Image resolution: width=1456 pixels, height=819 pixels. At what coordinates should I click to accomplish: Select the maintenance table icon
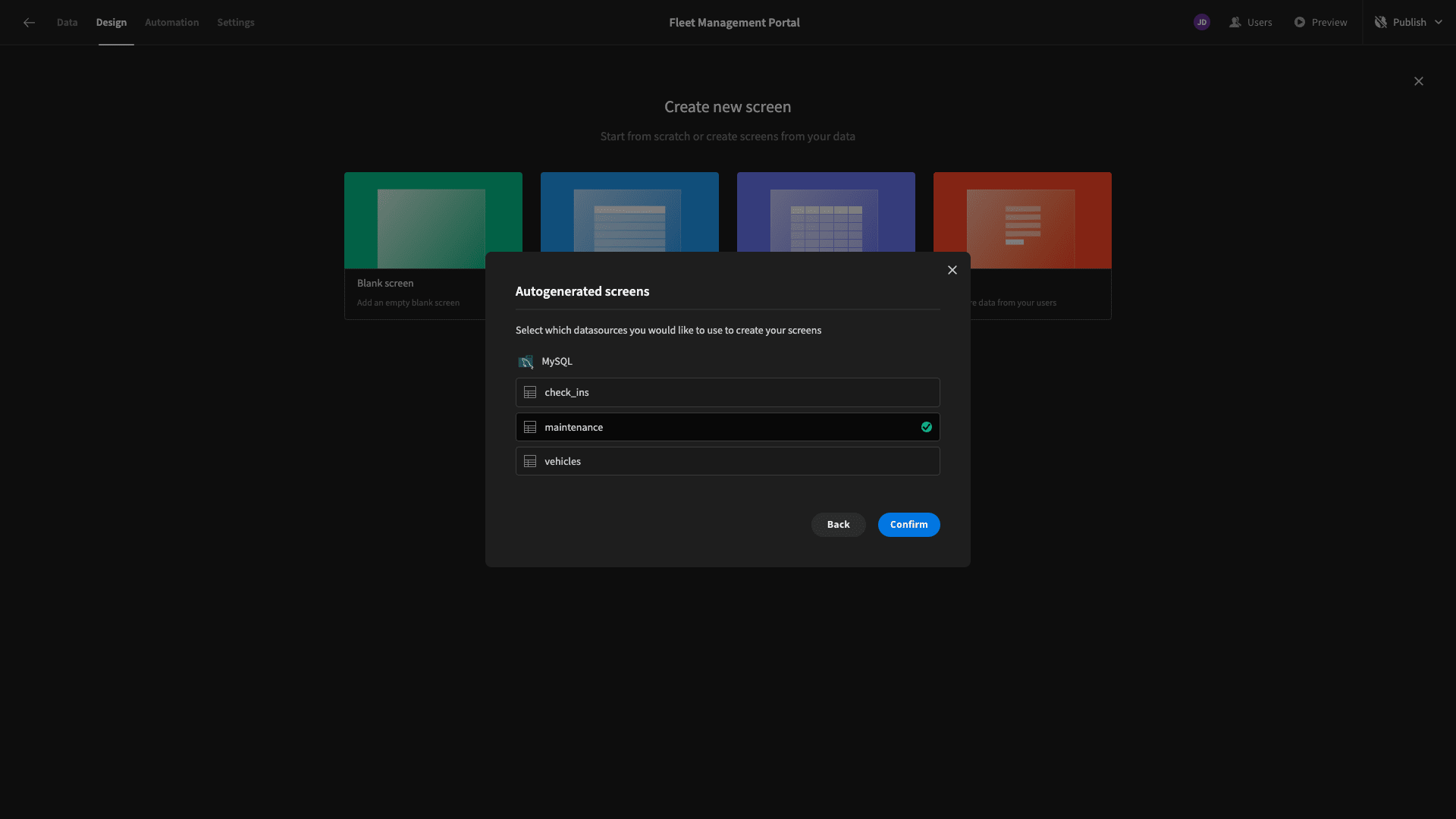530,427
